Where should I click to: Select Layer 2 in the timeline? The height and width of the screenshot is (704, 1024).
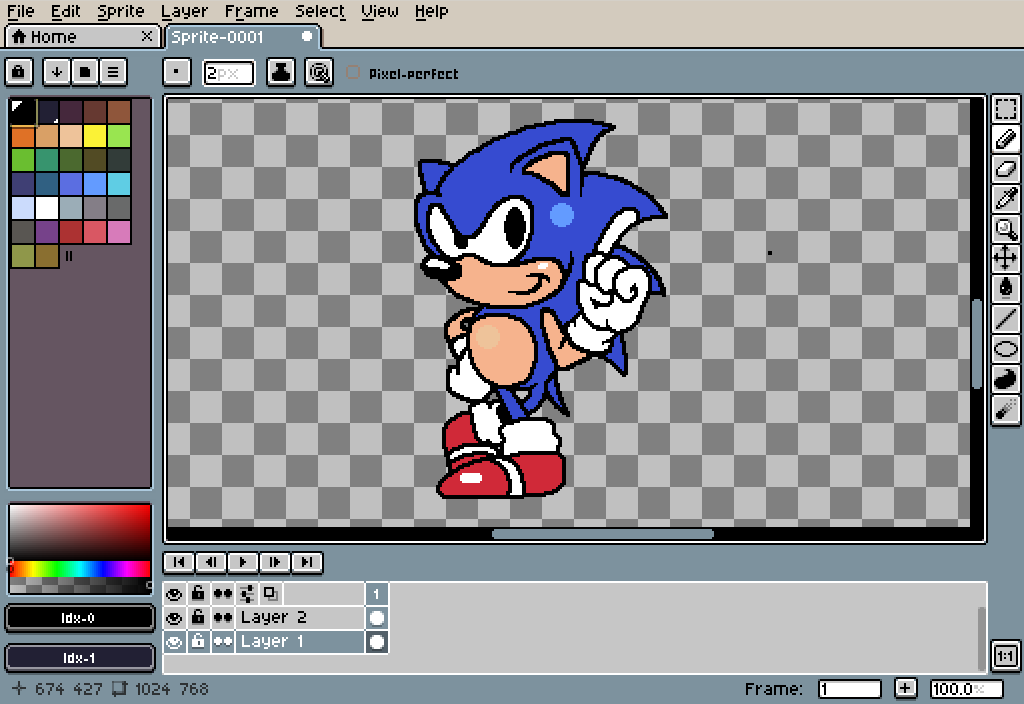(299, 618)
